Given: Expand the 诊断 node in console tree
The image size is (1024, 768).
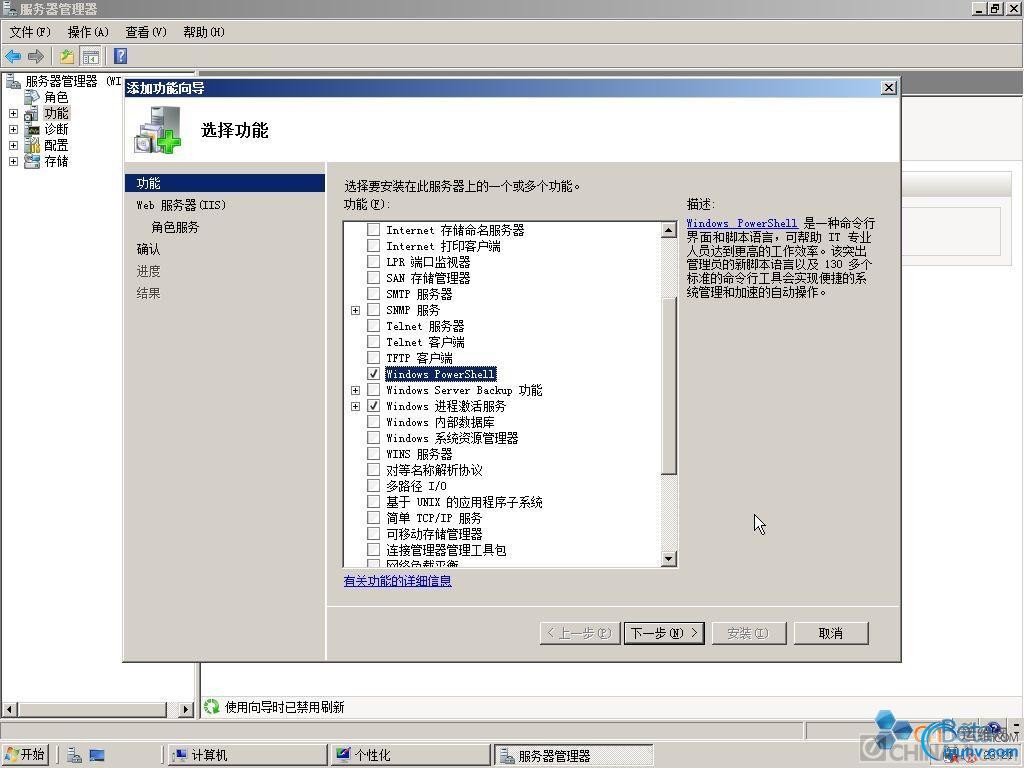Looking at the screenshot, I should [13, 129].
